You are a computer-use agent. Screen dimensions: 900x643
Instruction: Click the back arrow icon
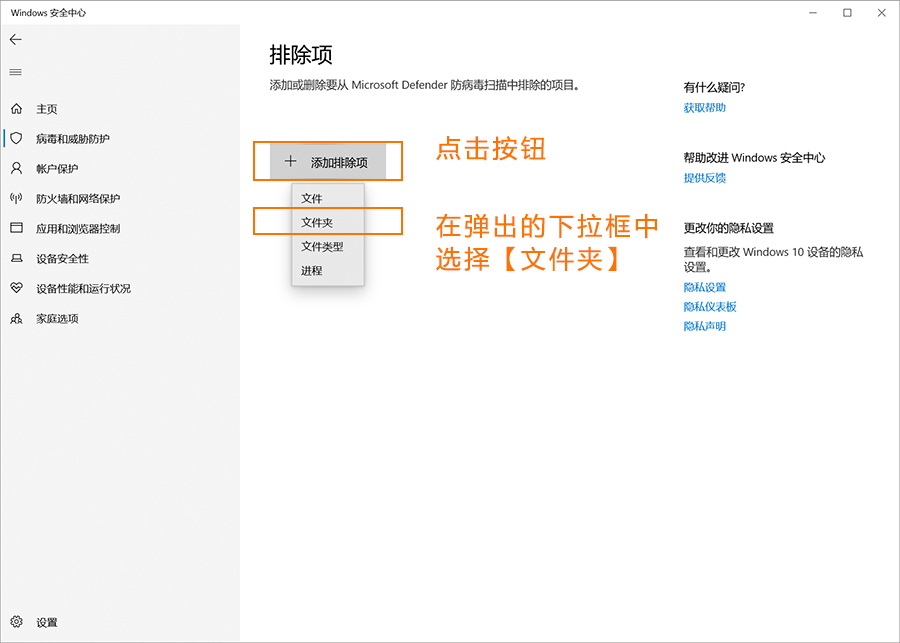pos(15,40)
